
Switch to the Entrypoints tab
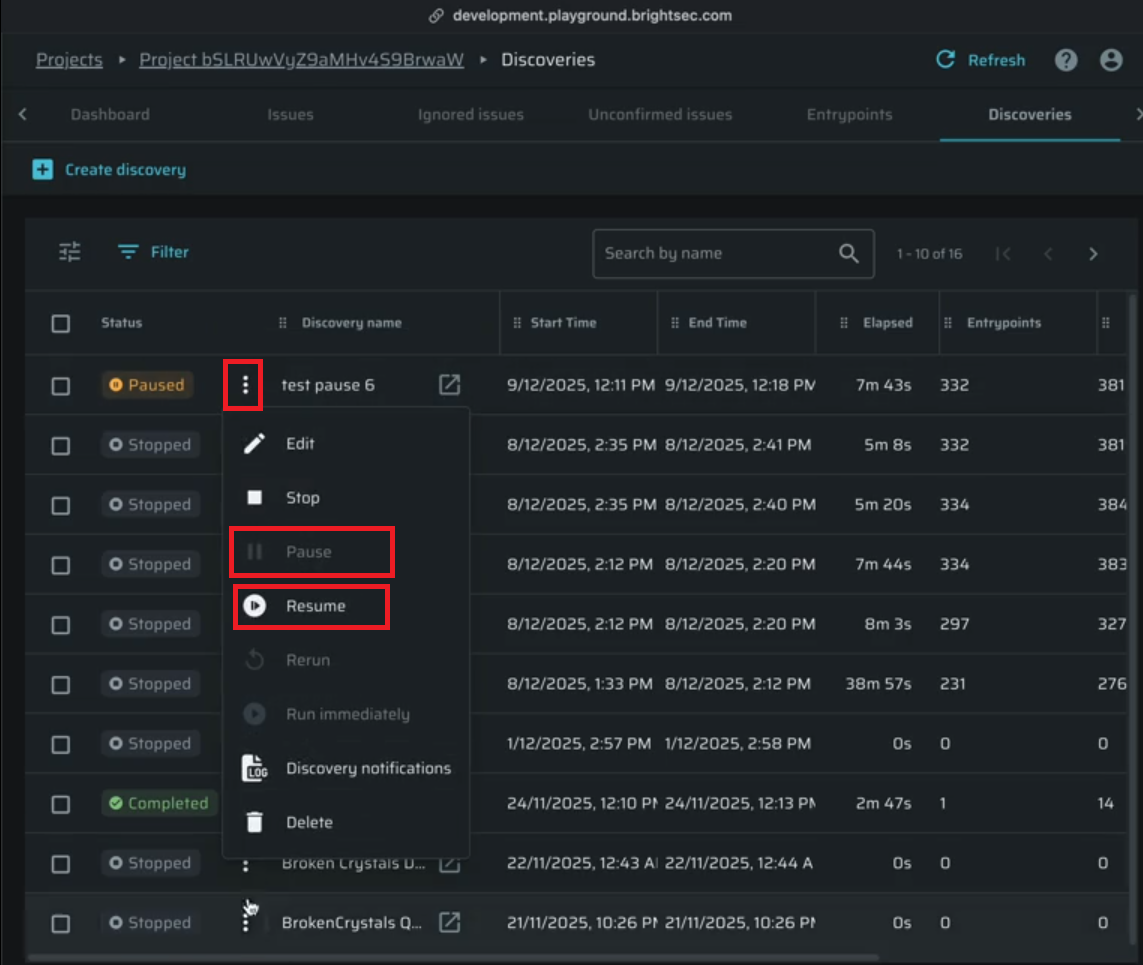click(849, 114)
